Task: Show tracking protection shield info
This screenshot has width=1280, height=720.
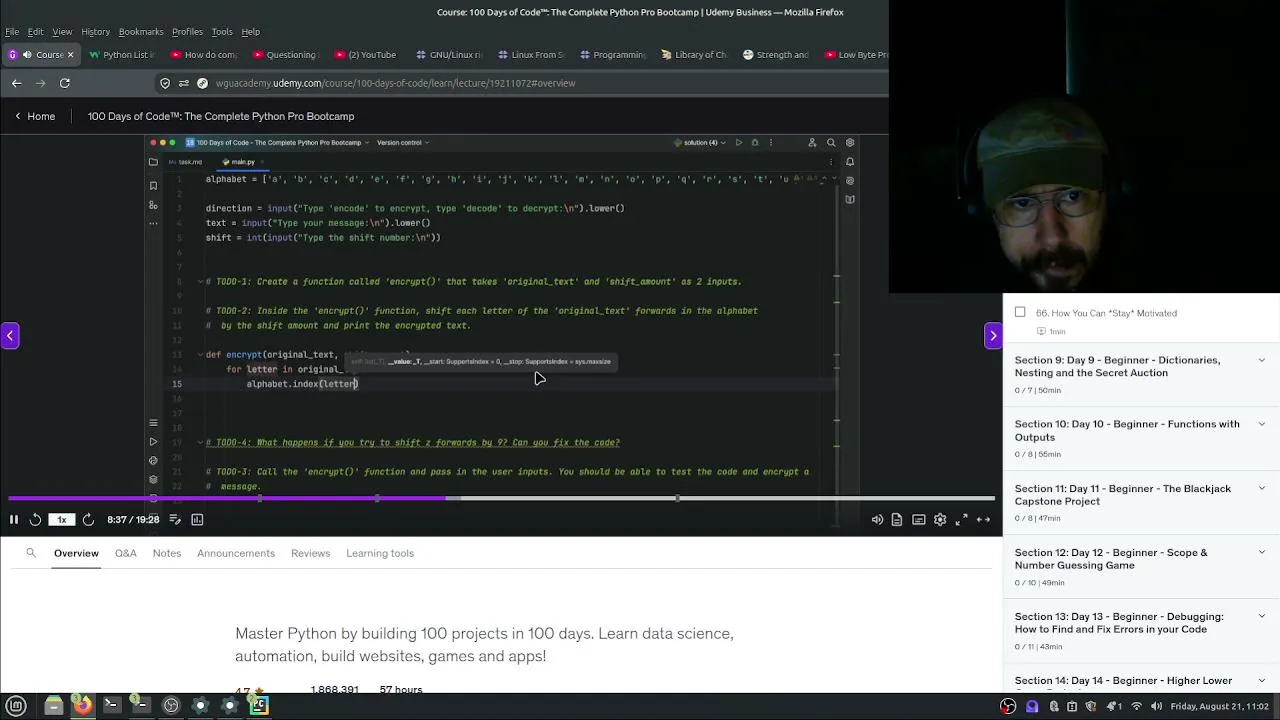Action: 165,83
